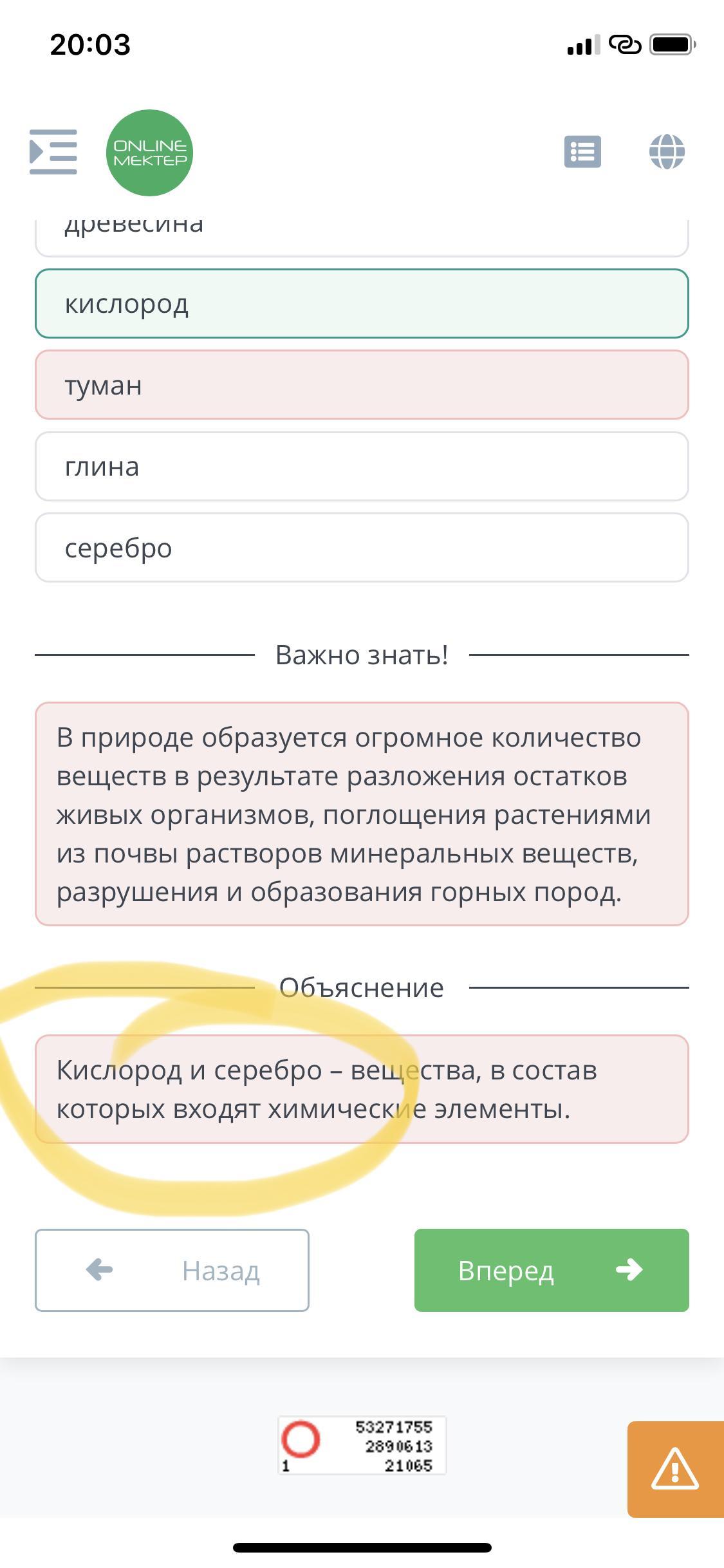This screenshot has height=1568, width=724.
Task: Select the answer option древесина
Action: [x=362, y=233]
